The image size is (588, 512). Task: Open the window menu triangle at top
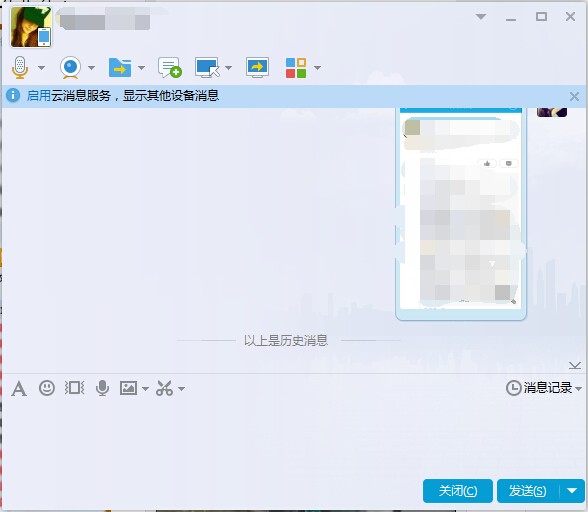(481, 17)
